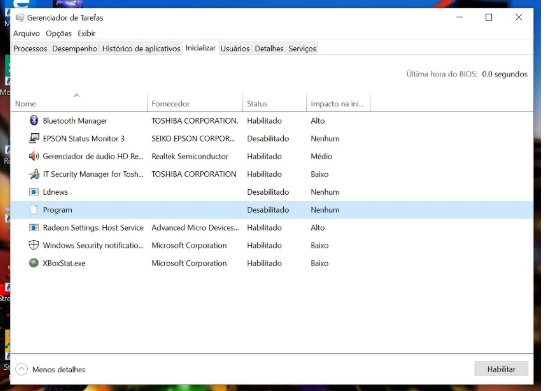This screenshot has width=558, height=391.
Task: Select the Ldnews entry name
Action: 55,192
